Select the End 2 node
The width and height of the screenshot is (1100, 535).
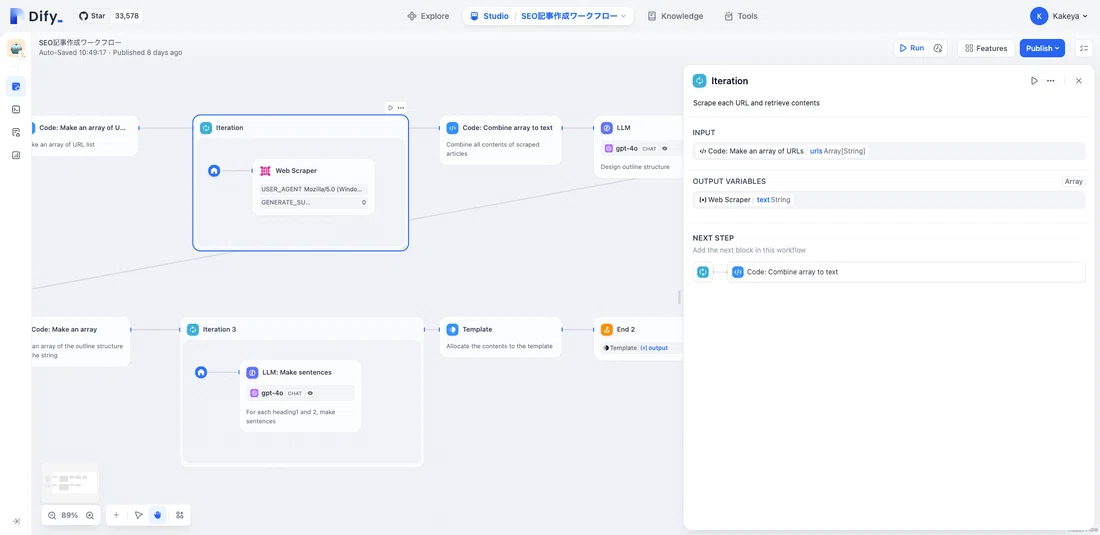click(638, 339)
